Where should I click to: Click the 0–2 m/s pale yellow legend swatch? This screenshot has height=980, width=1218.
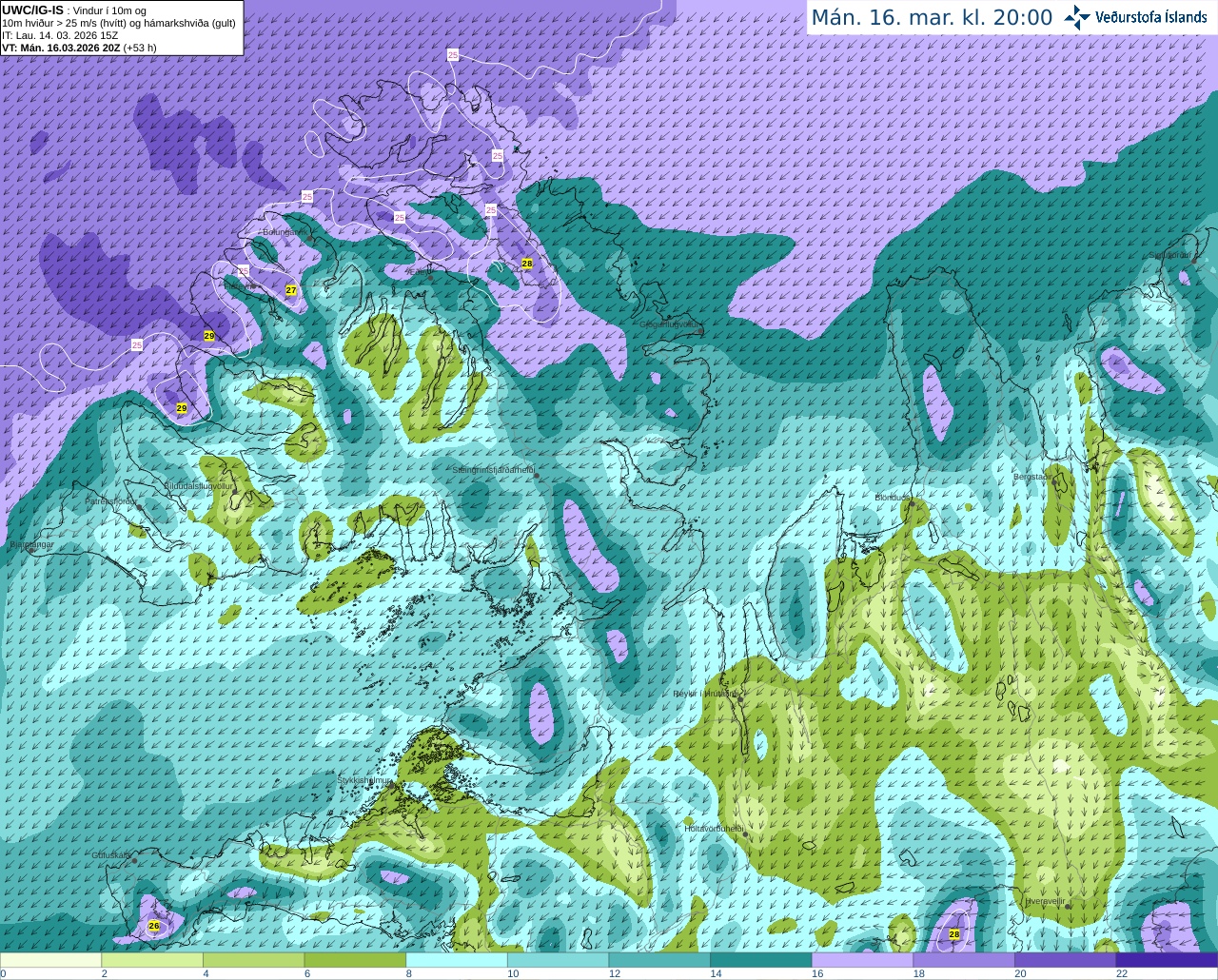(x=50, y=960)
